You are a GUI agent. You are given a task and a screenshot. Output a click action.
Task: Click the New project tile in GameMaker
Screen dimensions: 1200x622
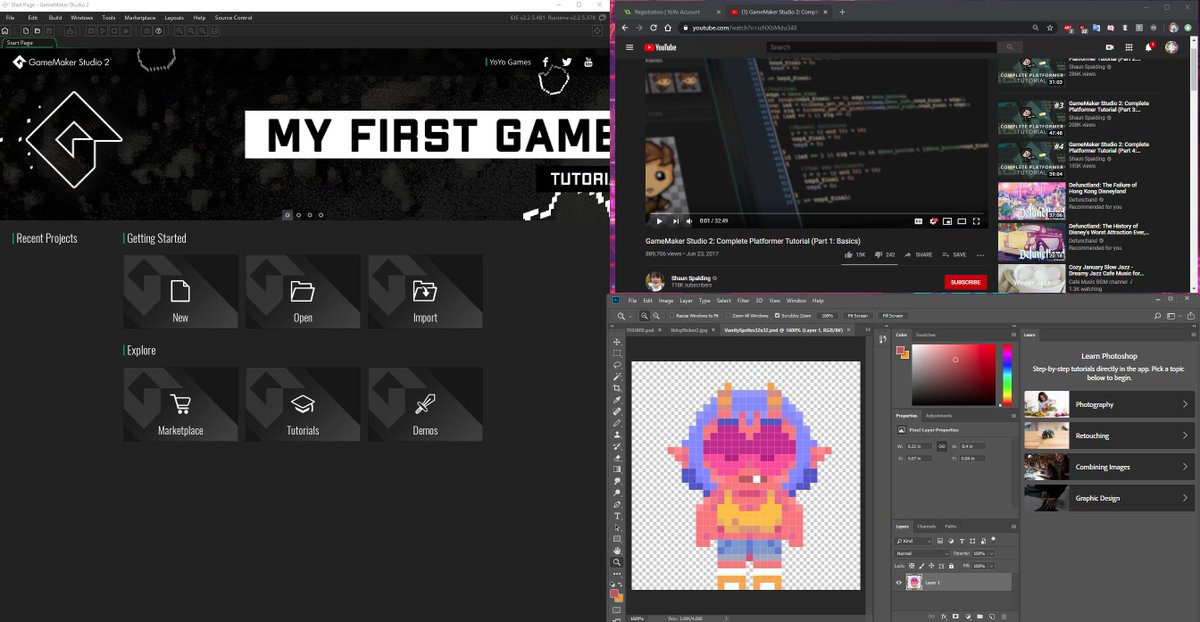point(180,291)
